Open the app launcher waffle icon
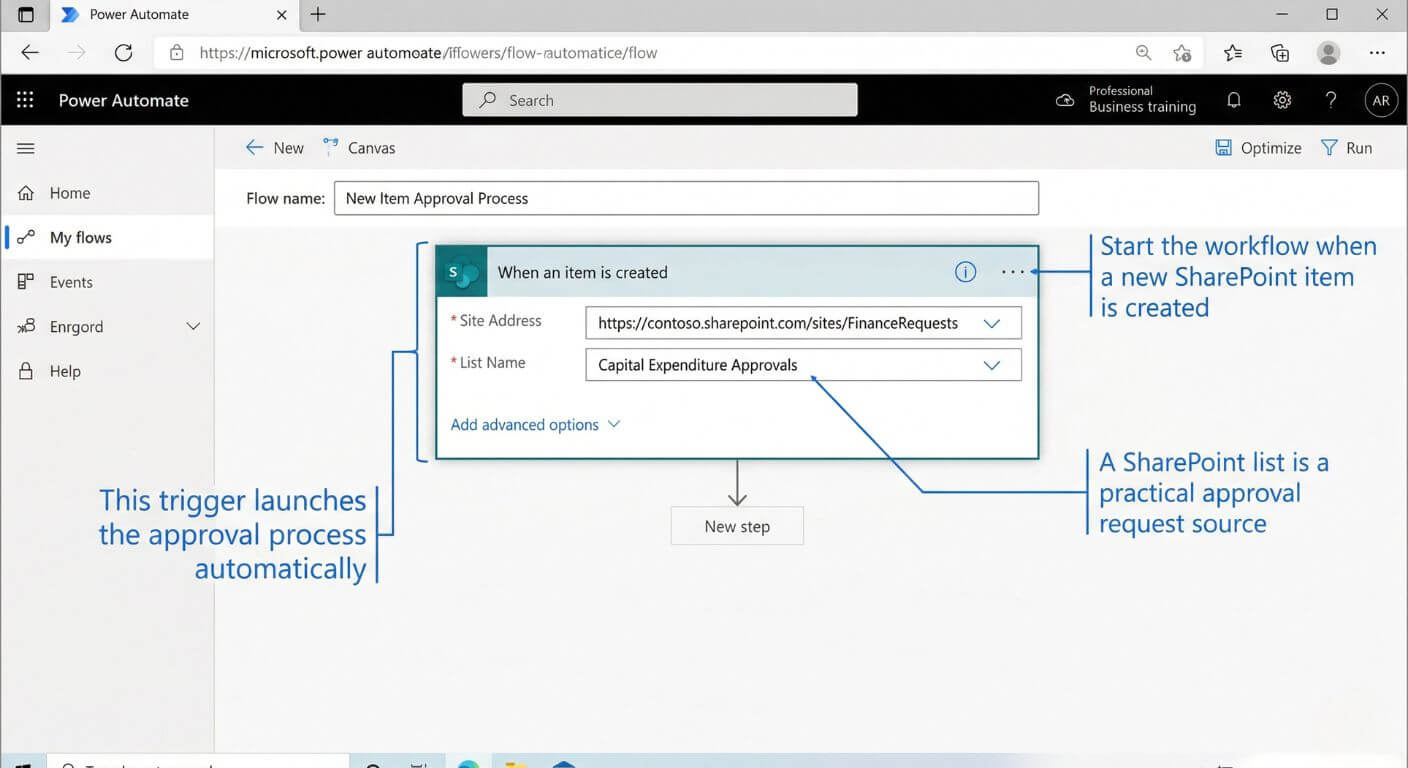 (x=25, y=100)
